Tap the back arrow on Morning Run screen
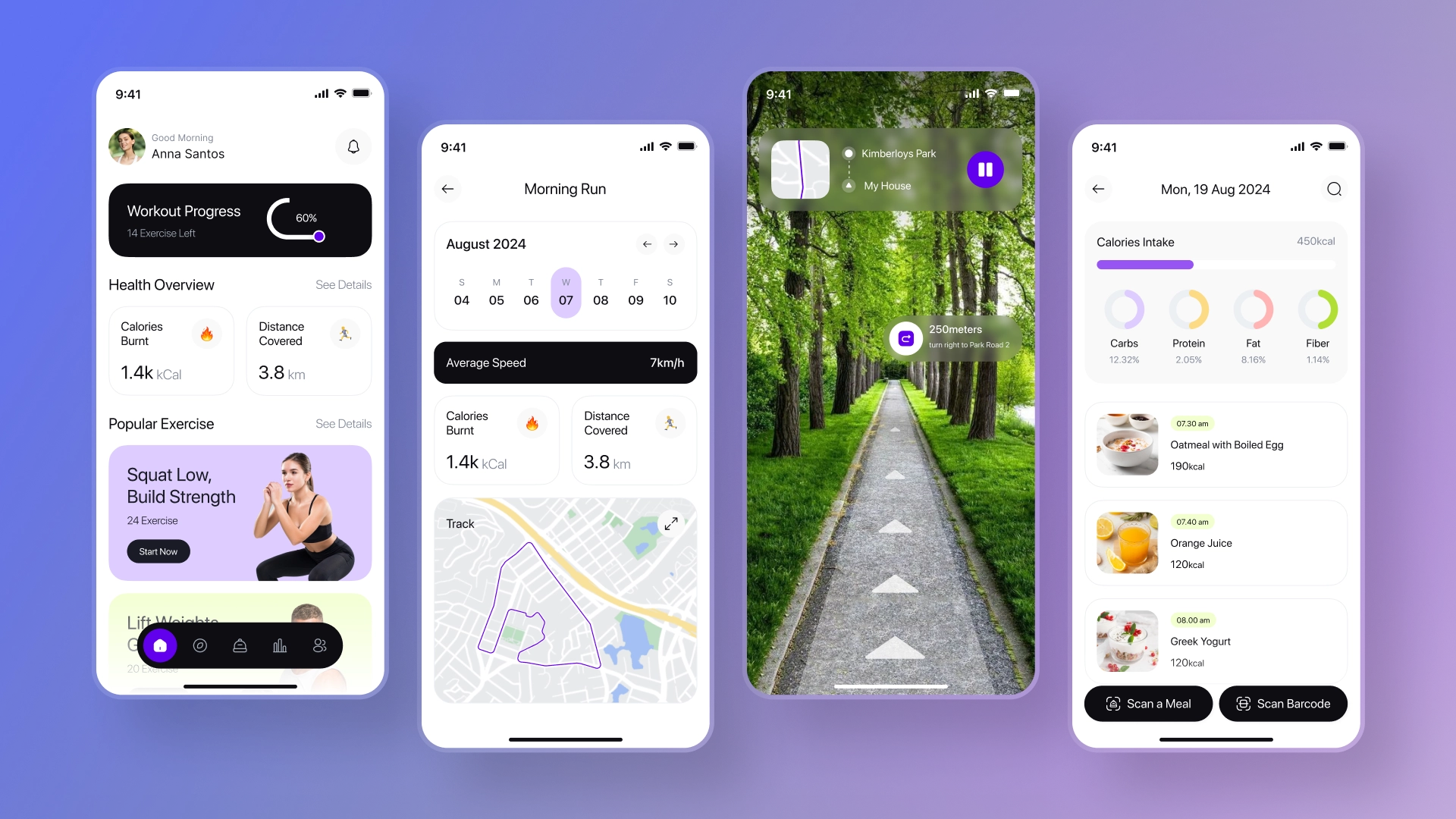Image resolution: width=1456 pixels, height=819 pixels. tap(448, 189)
